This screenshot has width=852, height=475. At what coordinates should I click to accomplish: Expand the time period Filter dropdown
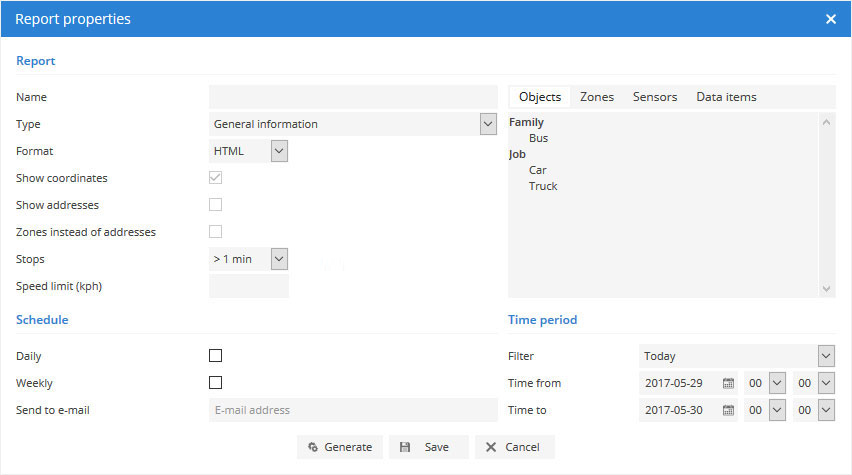coord(825,356)
